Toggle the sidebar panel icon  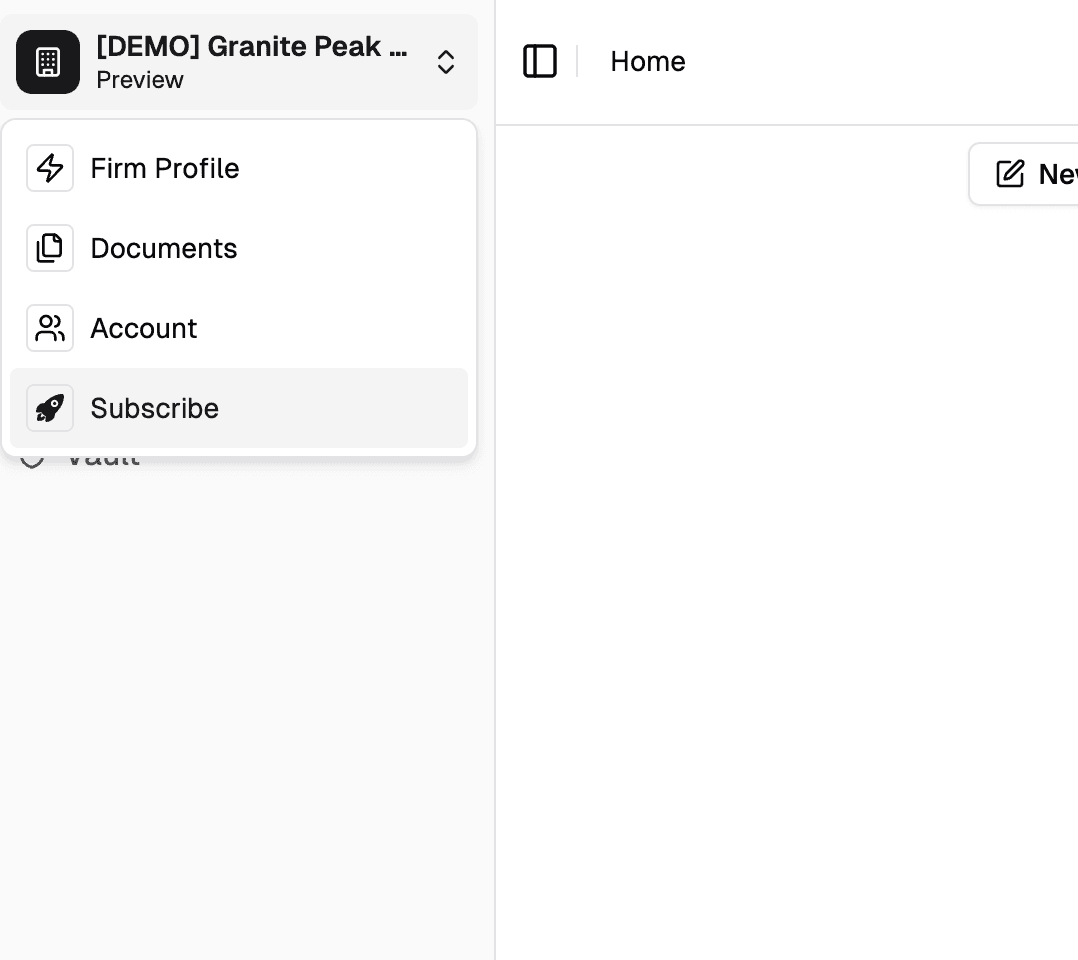point(540,61)
